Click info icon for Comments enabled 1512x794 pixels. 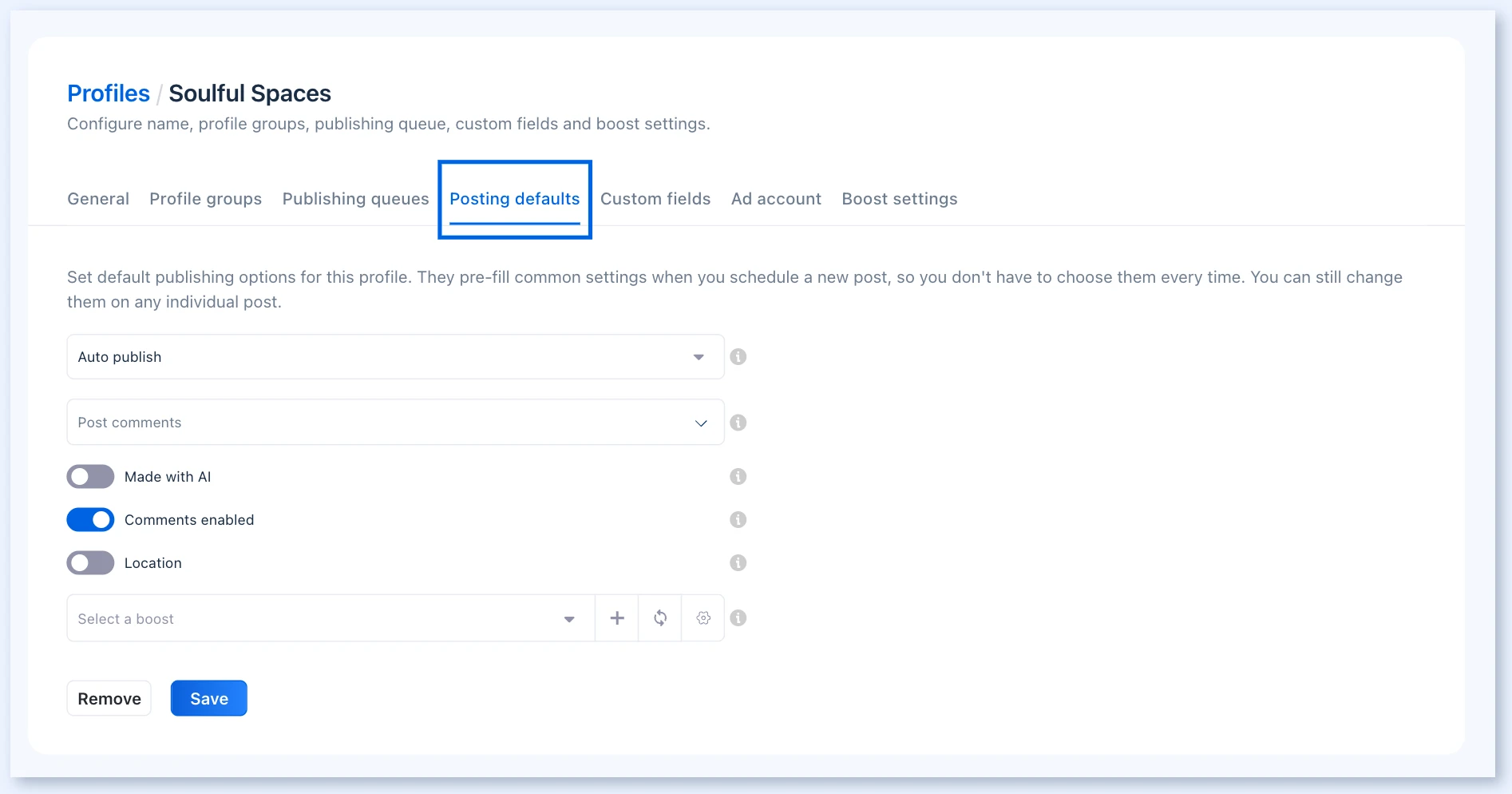point(738,520)
